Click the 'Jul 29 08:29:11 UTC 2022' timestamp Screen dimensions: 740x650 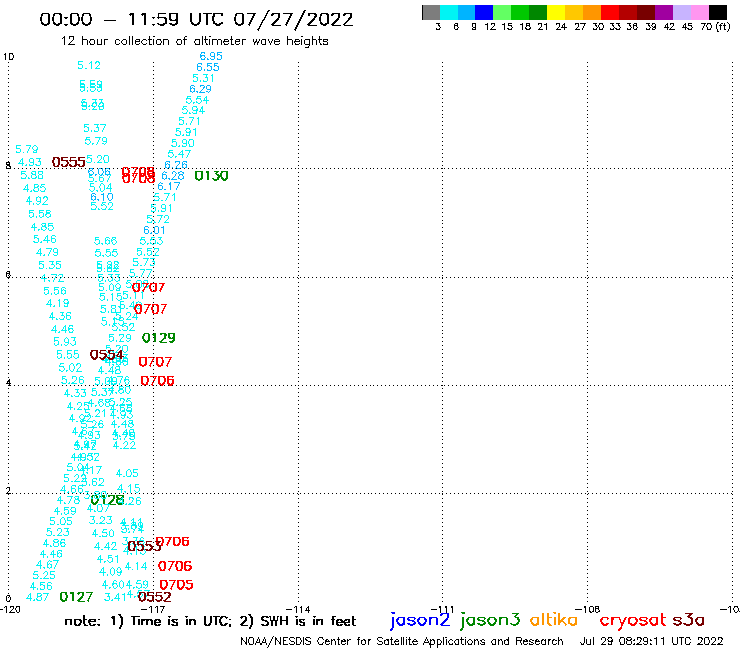651,641
